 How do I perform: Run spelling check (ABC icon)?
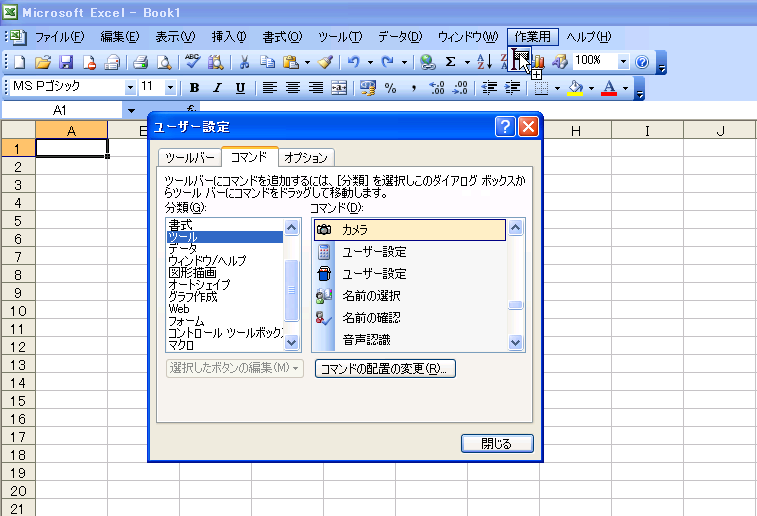tap(193, 62)
